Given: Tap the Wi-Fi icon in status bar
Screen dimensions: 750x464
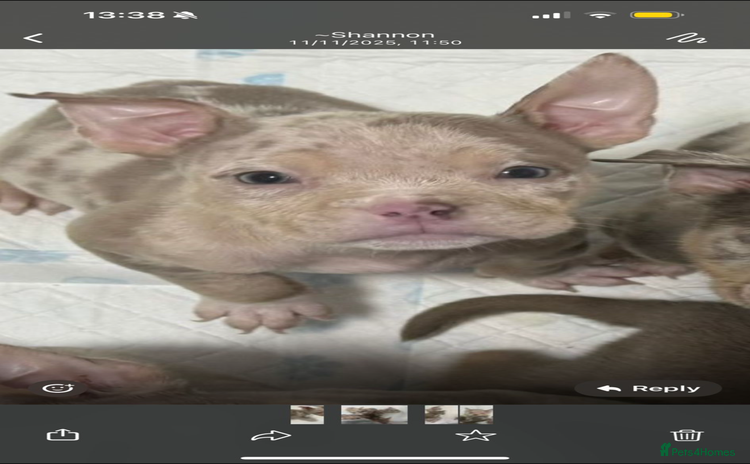Looking at the screenshot, I should click(x=600, y=15).
